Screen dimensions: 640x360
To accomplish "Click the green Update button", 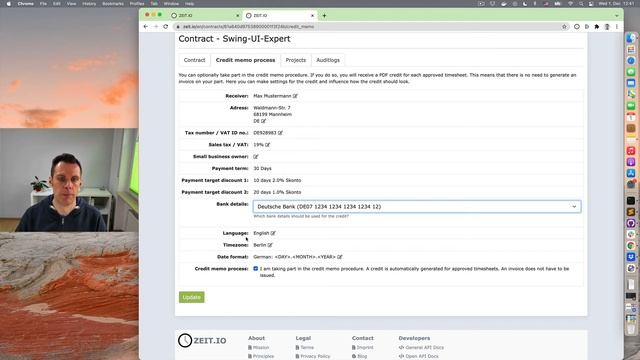I will click(191, 297).
